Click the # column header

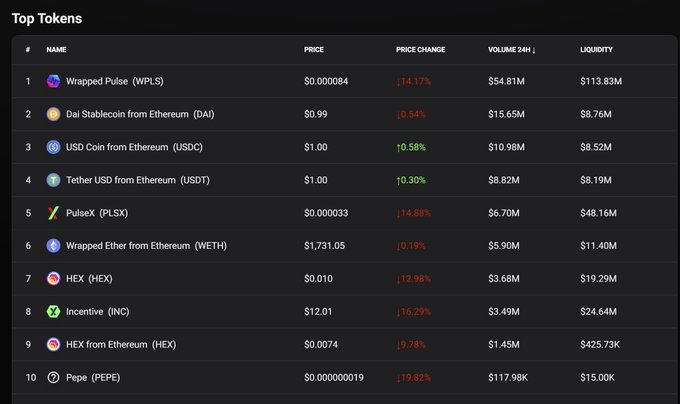click(x=28, y=50)
